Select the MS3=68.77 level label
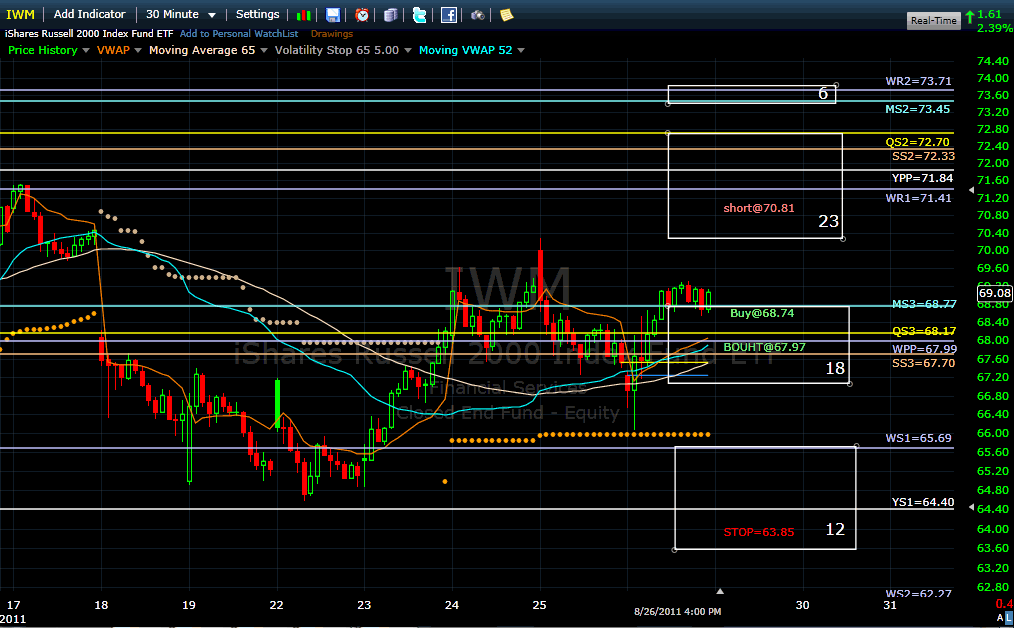 tap(924, 304)
